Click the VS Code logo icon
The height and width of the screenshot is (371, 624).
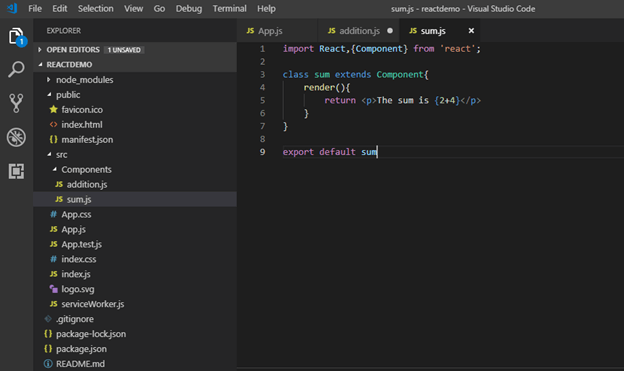coord(12,8)
